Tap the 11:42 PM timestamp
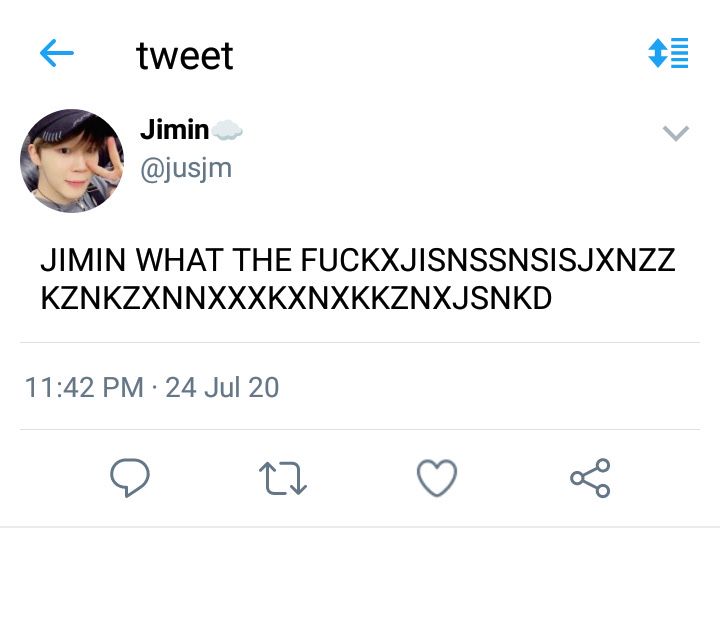The width and height of the screenshot is (720, 631). [x=83, y=387]
